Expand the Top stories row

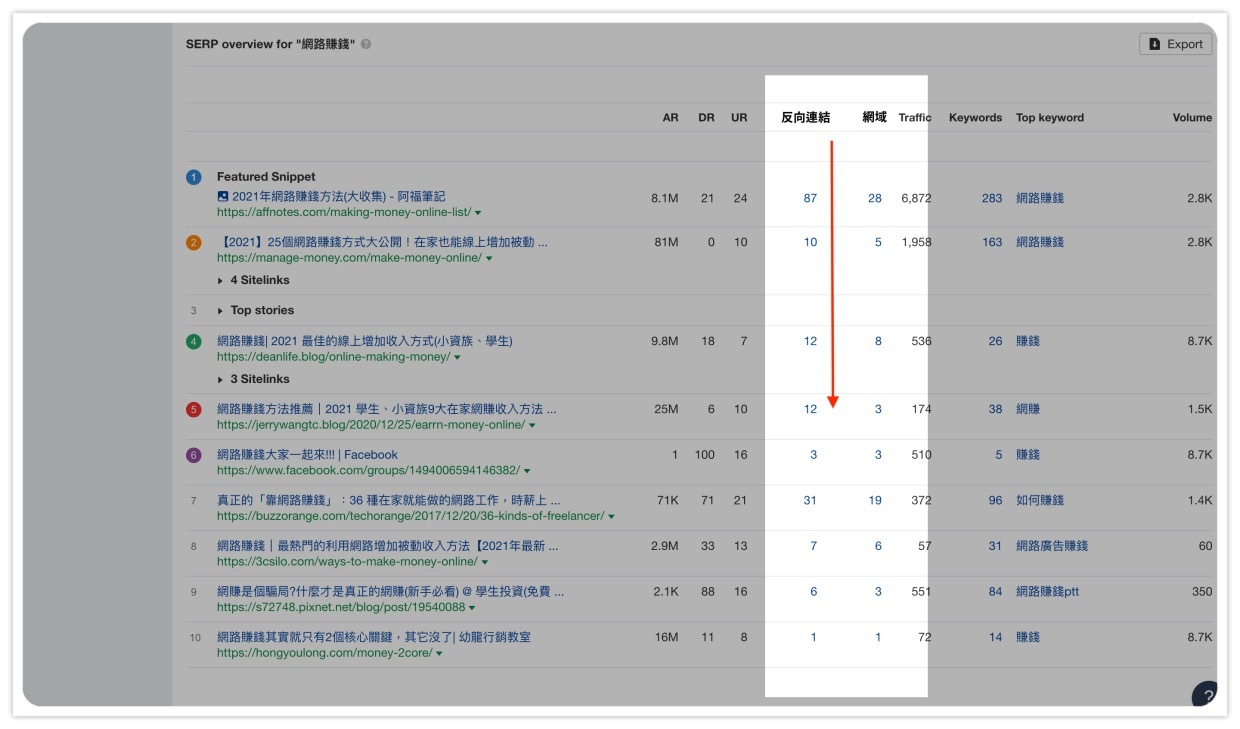(x=260, y=310)
